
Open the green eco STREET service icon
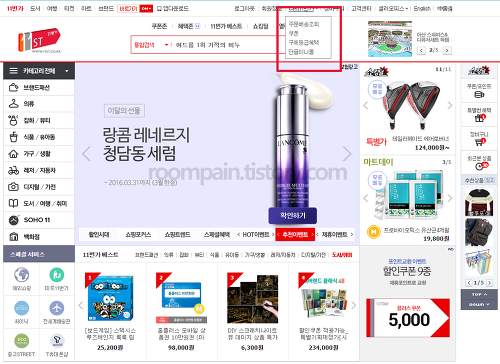(21, 341)
